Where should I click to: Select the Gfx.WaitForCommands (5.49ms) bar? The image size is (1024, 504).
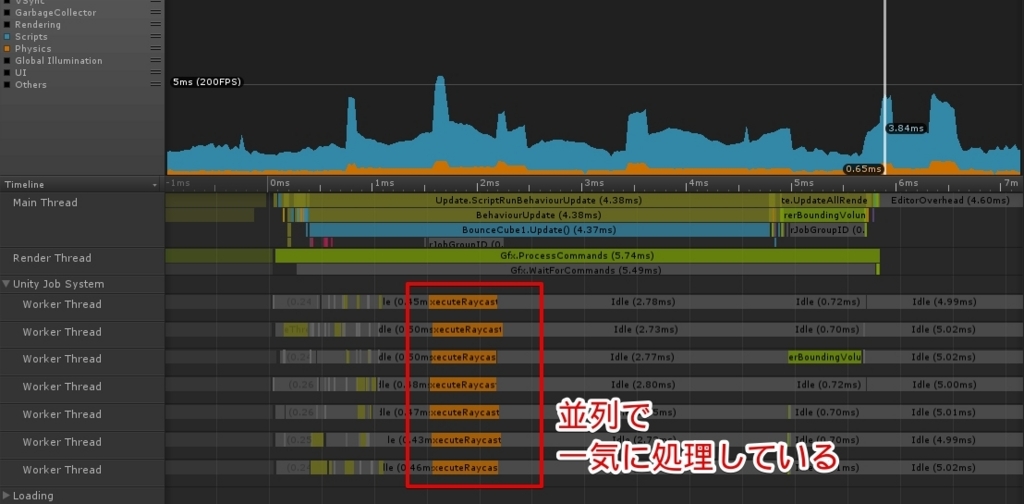(586, 270)
